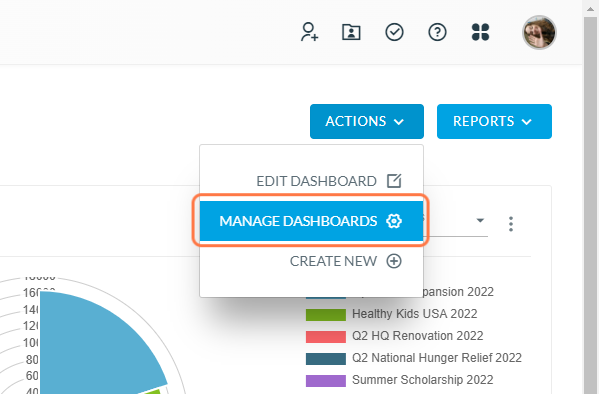The width and height of the screenshot is (599, 394).
Task: Open the Reports dropdown button
Action: (494, 121)
